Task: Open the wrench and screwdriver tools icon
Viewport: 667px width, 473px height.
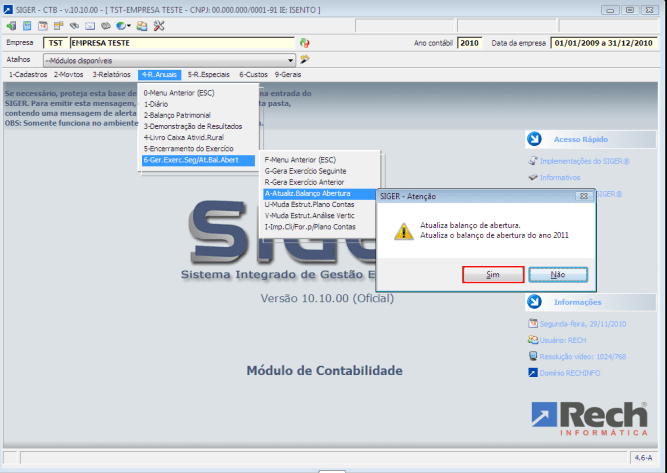Action: point(159,26)
